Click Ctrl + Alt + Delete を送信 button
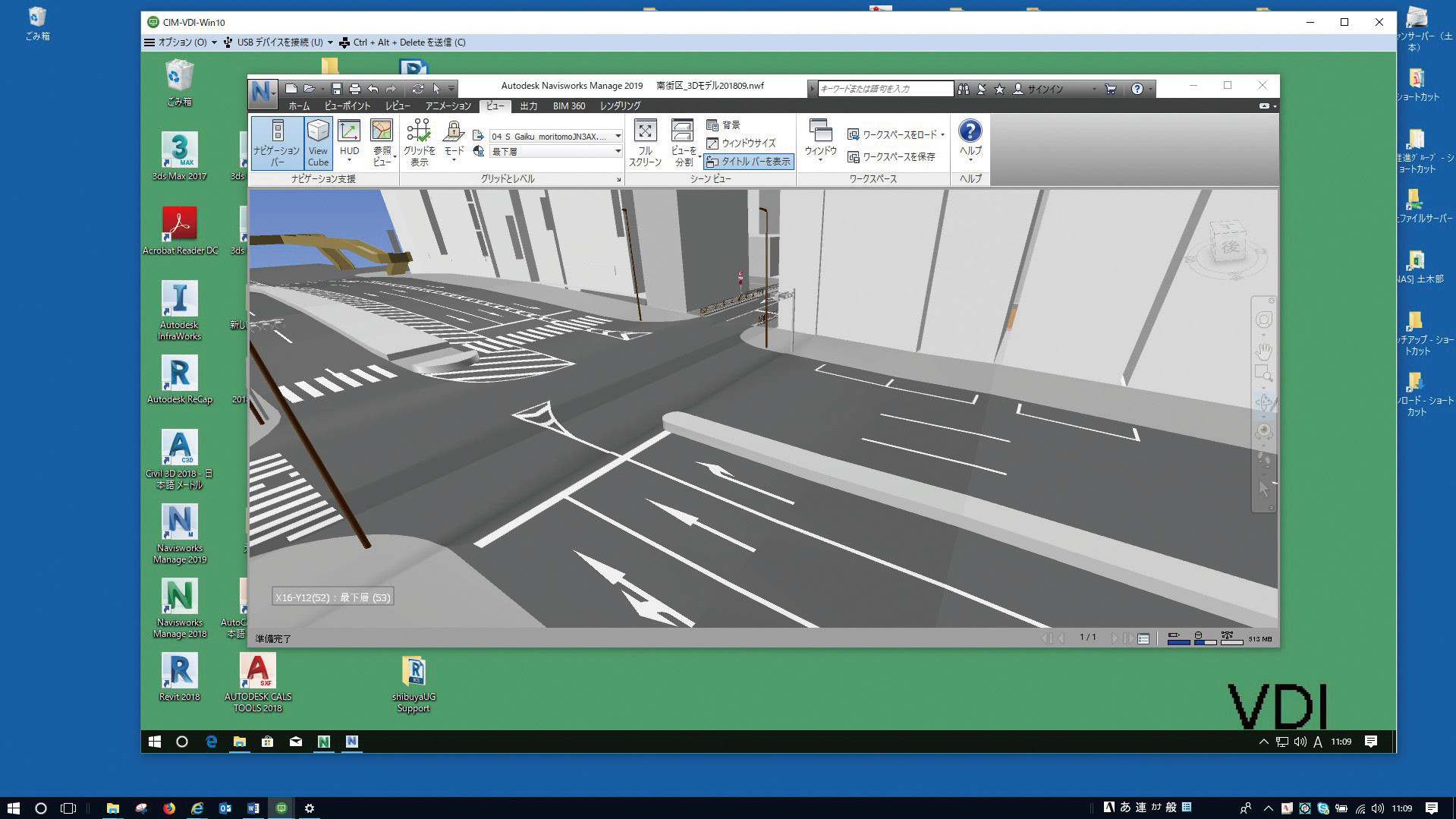The width and height of the screenshot is (1456, 819). click(x=402, y=43)
